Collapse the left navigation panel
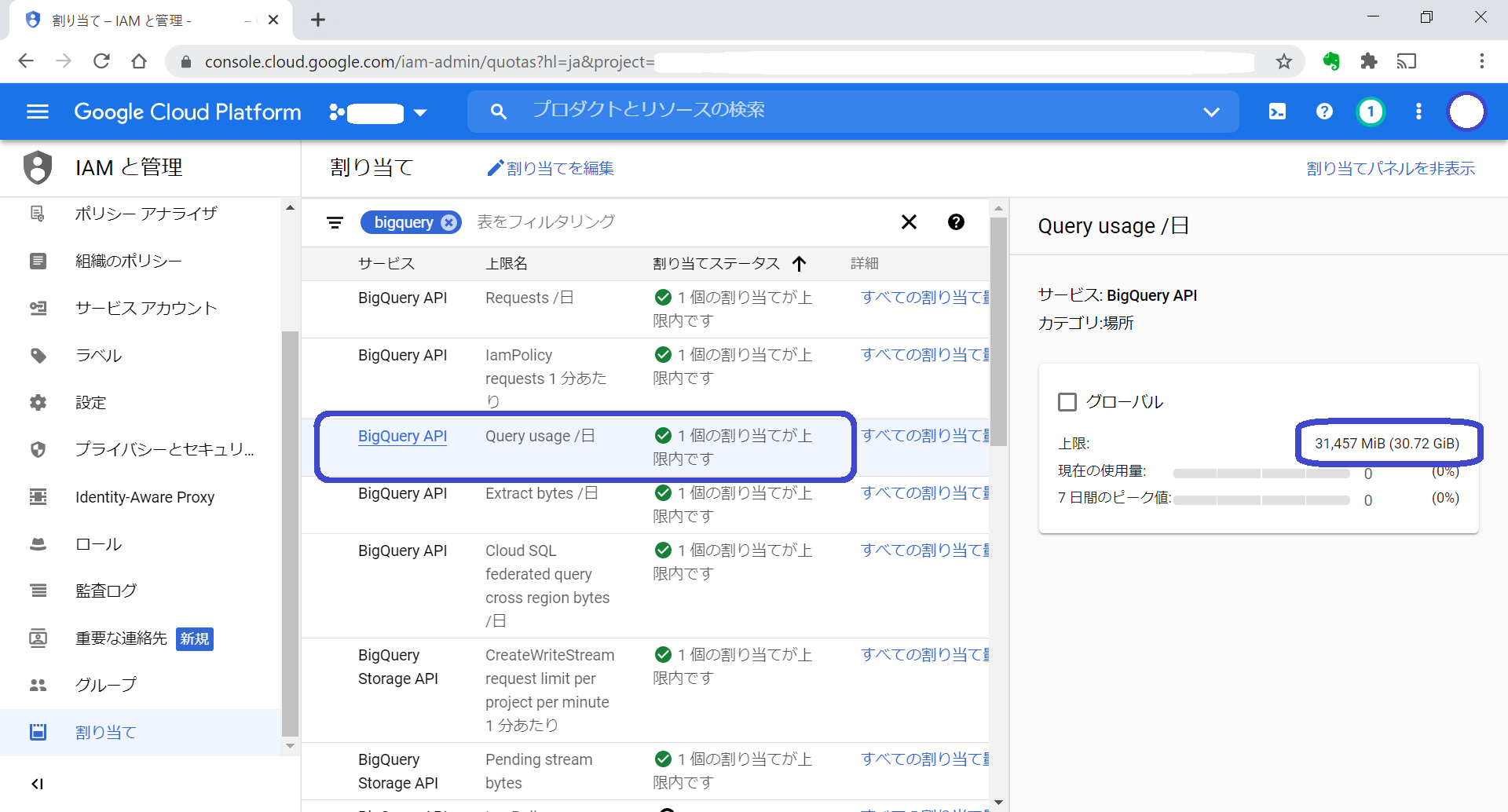1508x812 pixels. click(37, 784)
